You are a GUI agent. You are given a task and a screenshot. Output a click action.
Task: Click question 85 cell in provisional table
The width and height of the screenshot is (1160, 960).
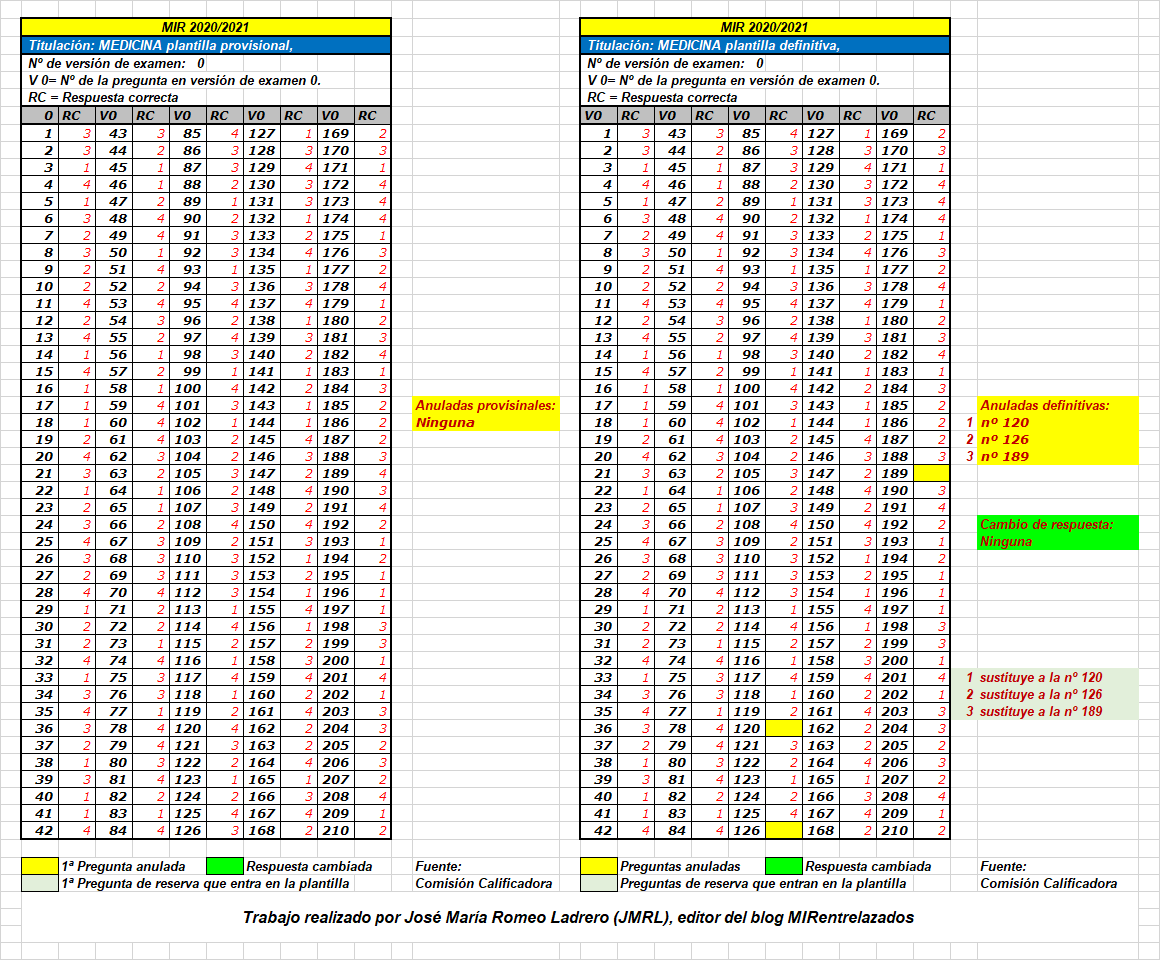coord(188,133)
